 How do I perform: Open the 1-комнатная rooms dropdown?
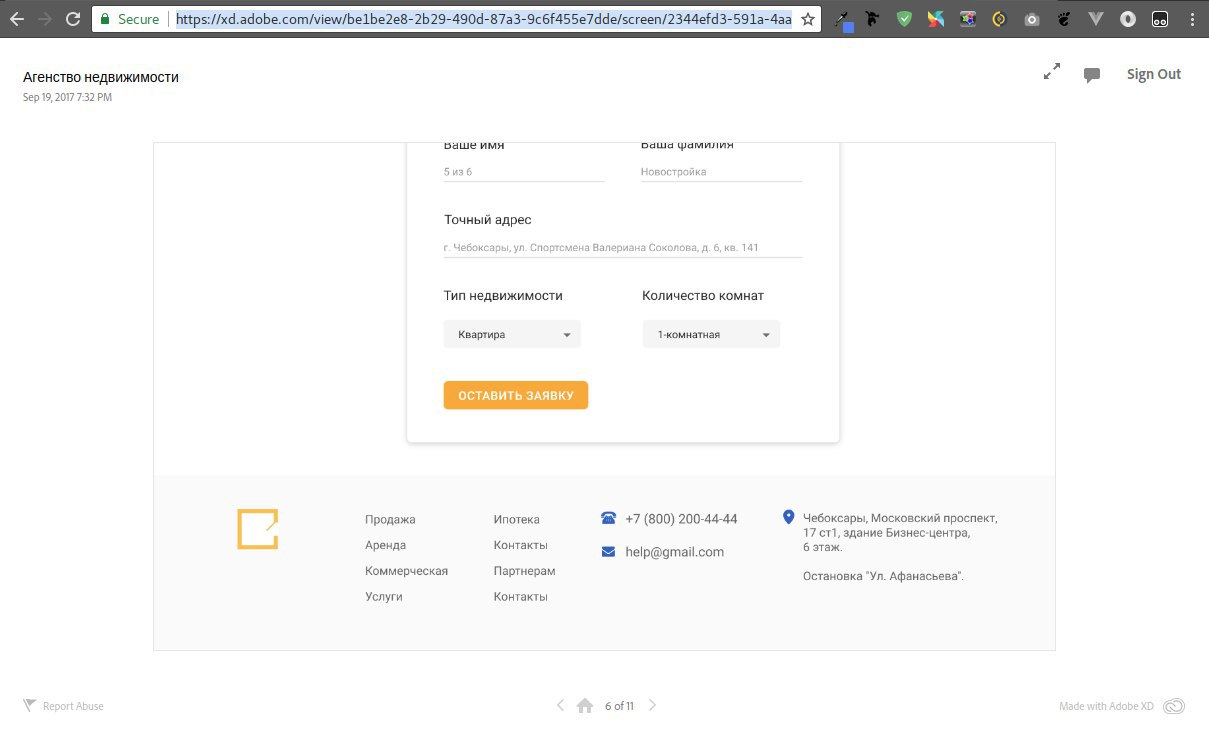tap(711, 335)
